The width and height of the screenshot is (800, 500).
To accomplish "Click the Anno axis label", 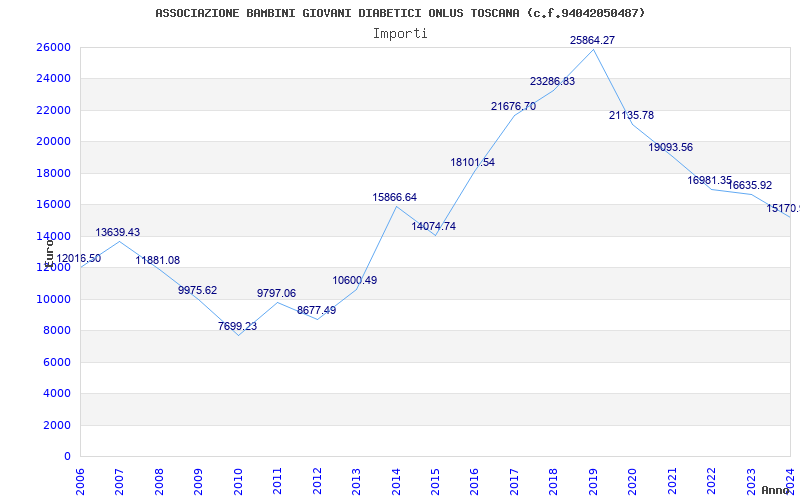I will click(775, 490).
